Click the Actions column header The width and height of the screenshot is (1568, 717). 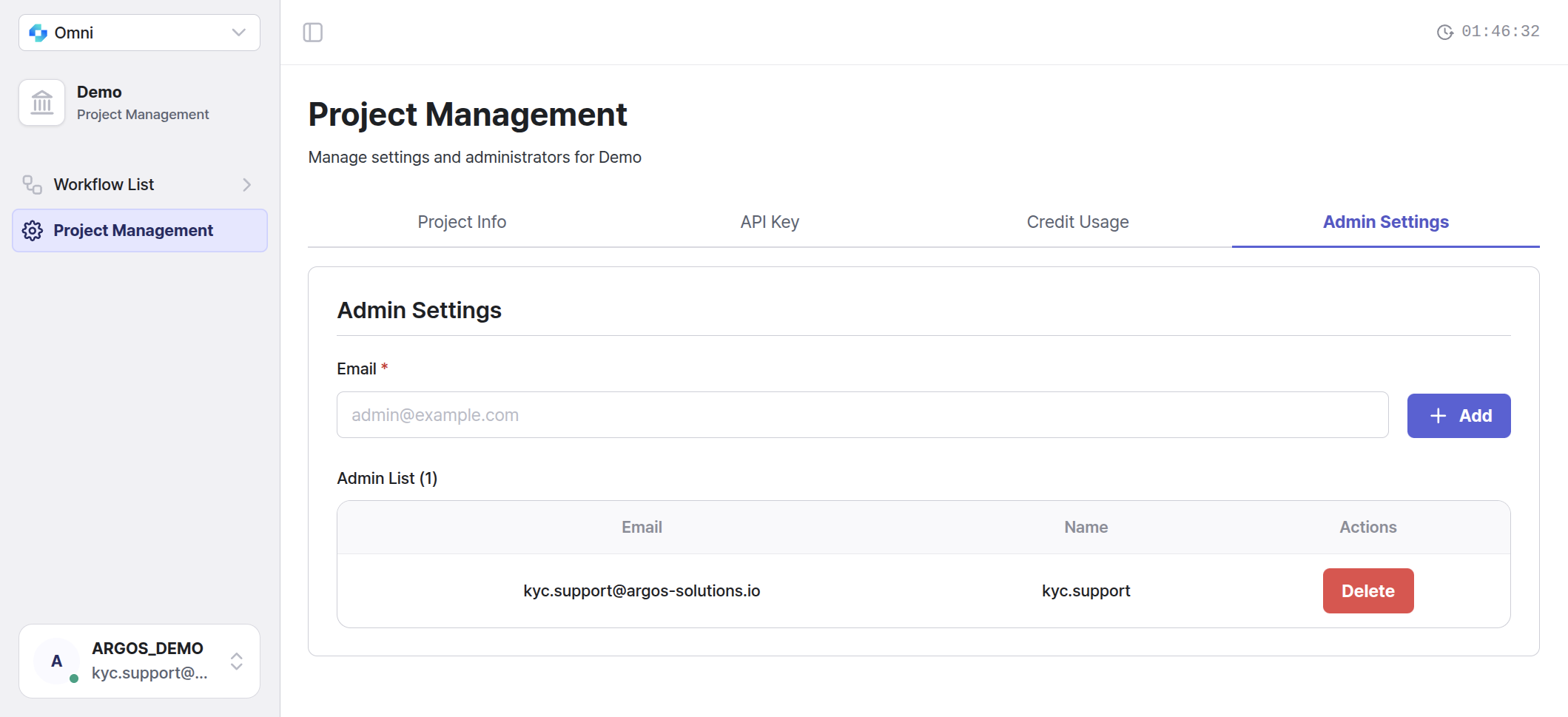pos(1367,528)
